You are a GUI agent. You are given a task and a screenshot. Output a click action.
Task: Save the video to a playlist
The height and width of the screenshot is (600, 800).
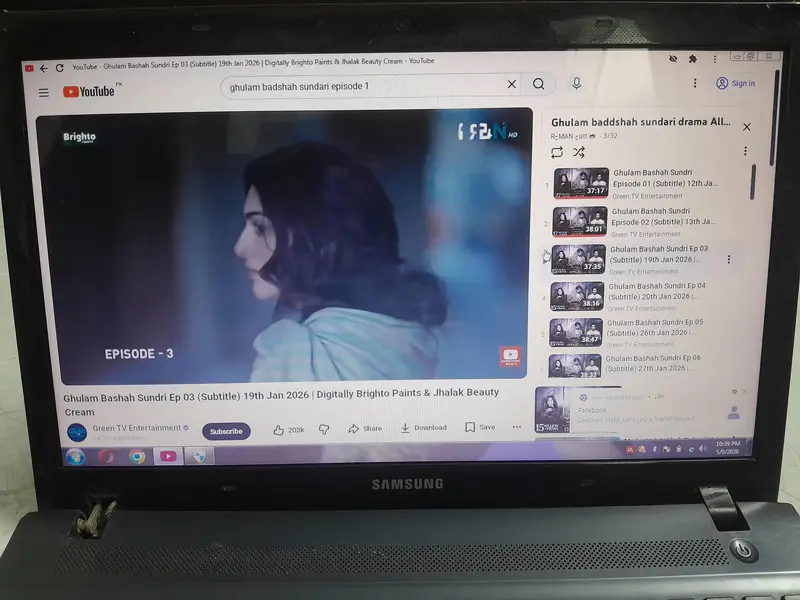(480, 427)
